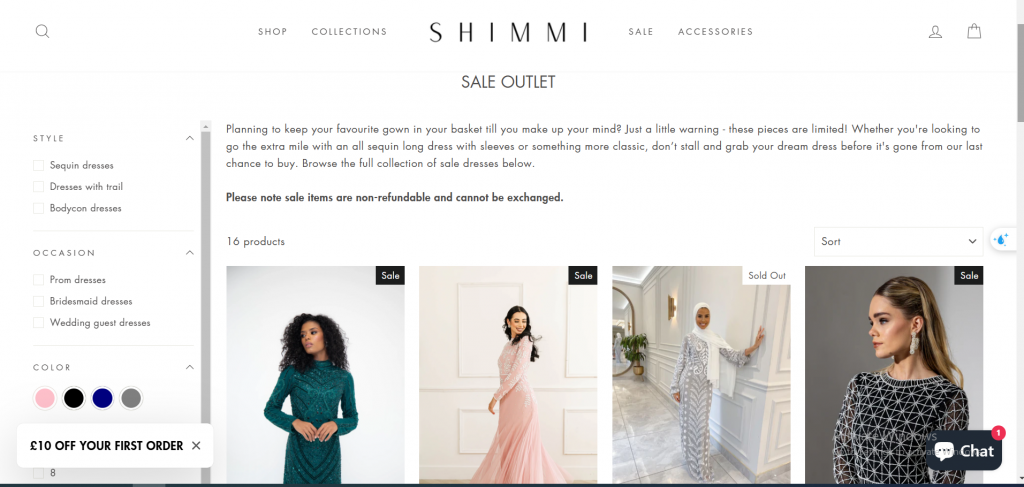Open the shopping cart icon
The width and height of the screenshot is (1024, 487).
[x=974, y=31]
